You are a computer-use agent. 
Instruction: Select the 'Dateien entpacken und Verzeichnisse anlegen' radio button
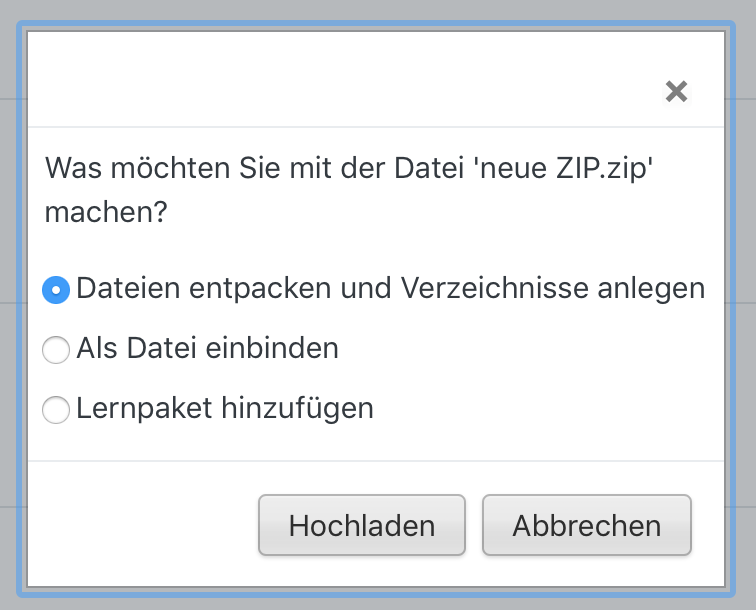coord(56,290)
